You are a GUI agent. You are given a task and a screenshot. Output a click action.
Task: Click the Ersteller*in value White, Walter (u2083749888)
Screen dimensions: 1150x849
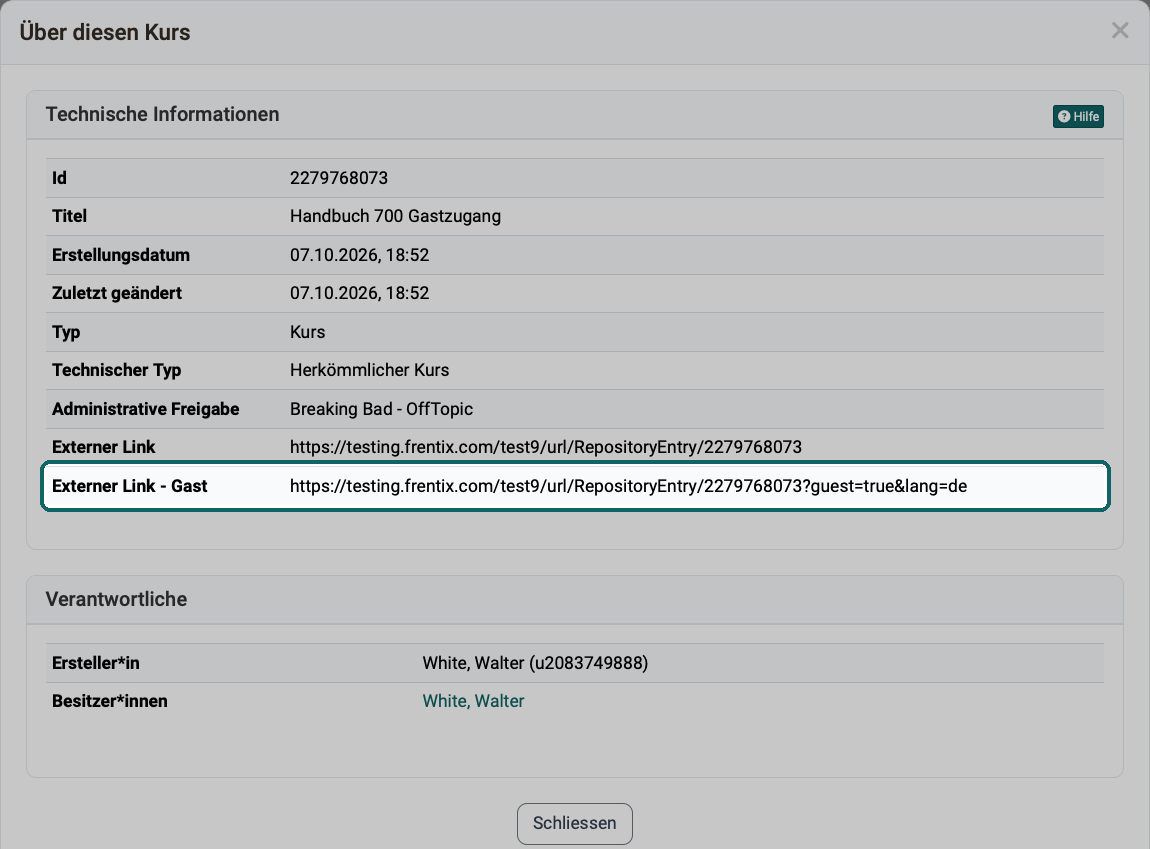pos(535,663)
